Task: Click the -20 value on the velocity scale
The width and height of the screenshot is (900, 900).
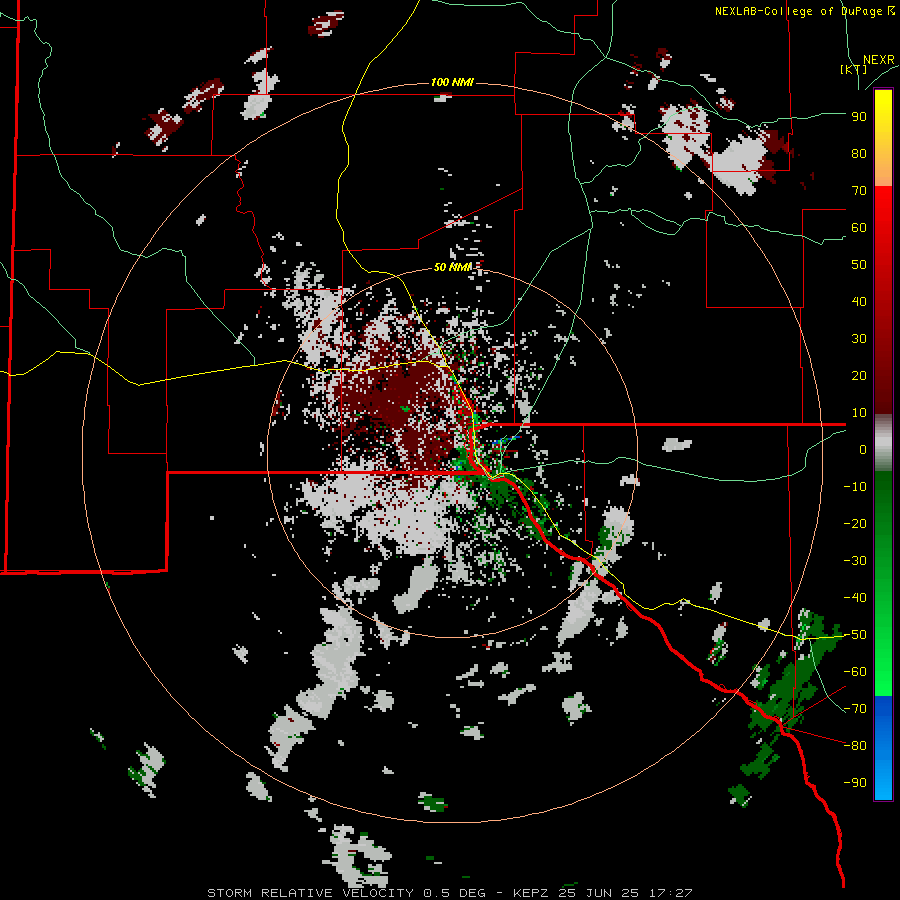Action: (x=855, y=523)
